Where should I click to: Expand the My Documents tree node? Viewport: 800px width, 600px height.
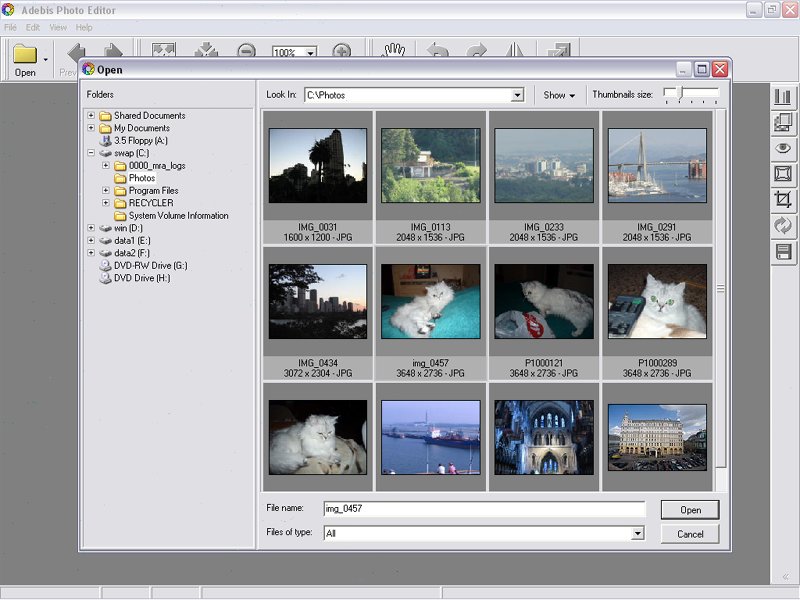(92, 128)
